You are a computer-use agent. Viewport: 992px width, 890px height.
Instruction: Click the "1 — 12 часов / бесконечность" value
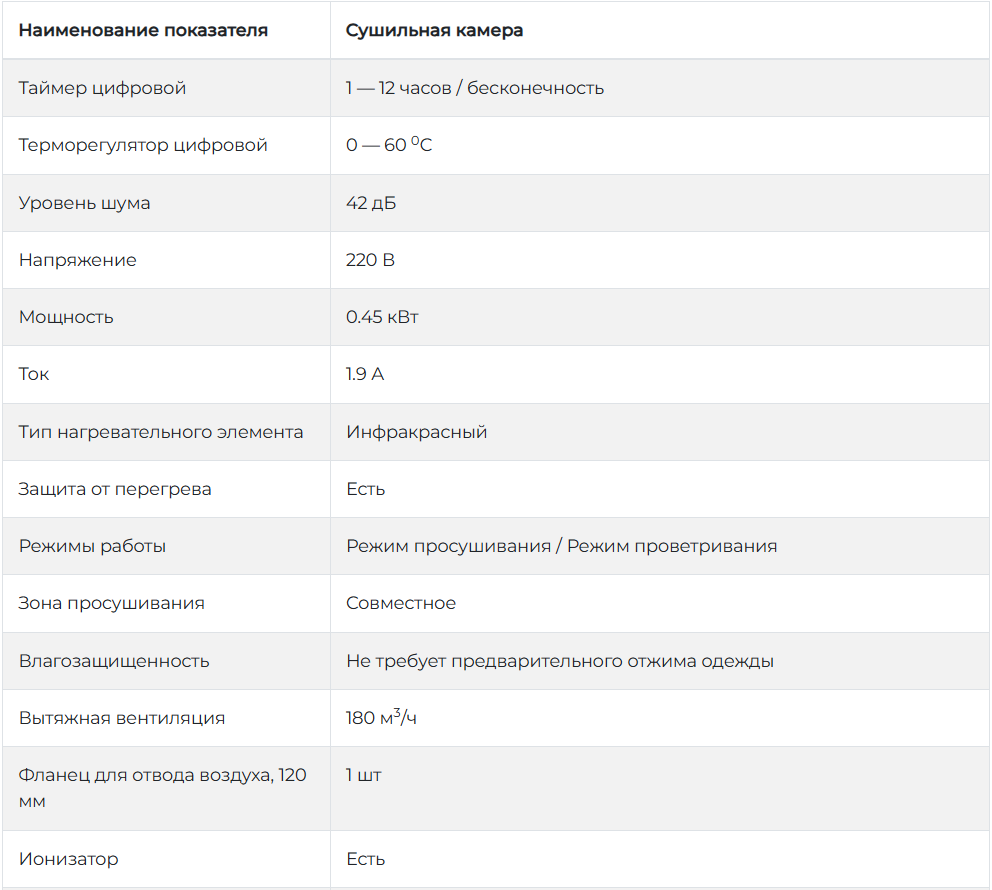pos(475,88)
